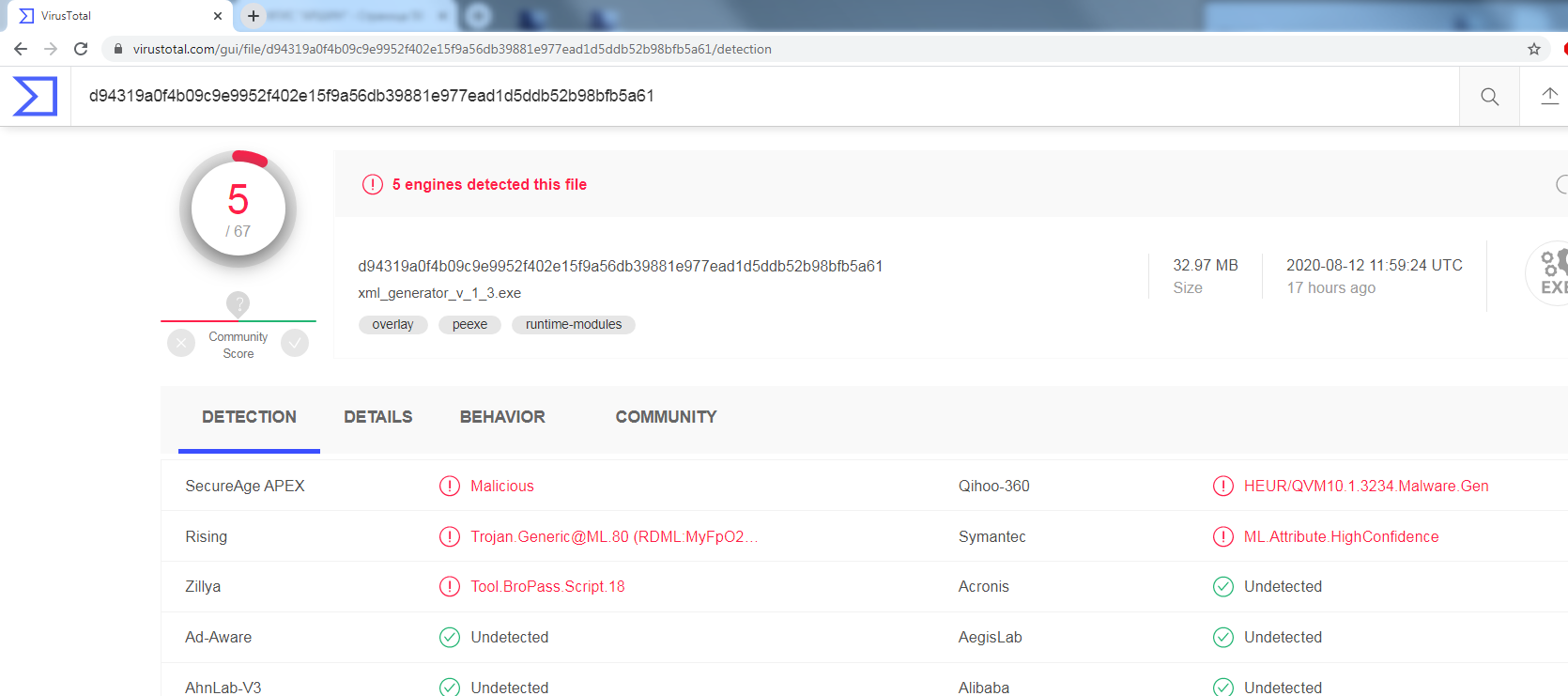Select the peexe tag chip

(469, 324)
